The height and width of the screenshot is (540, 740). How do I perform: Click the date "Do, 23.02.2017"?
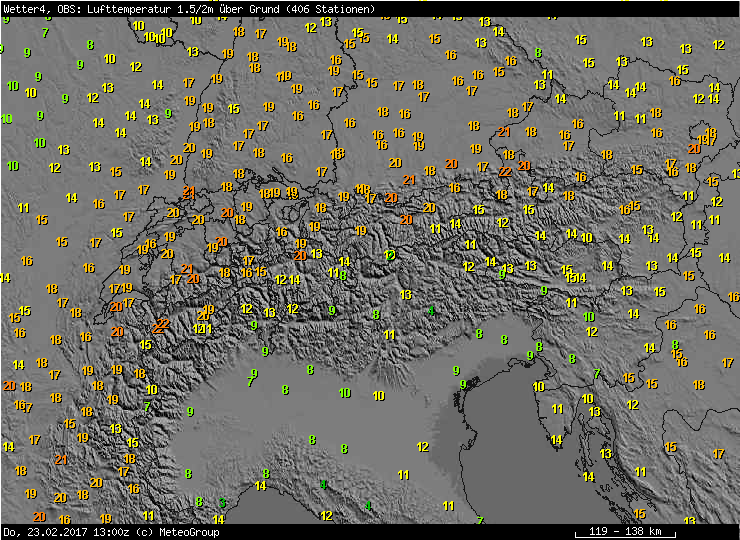40,532
